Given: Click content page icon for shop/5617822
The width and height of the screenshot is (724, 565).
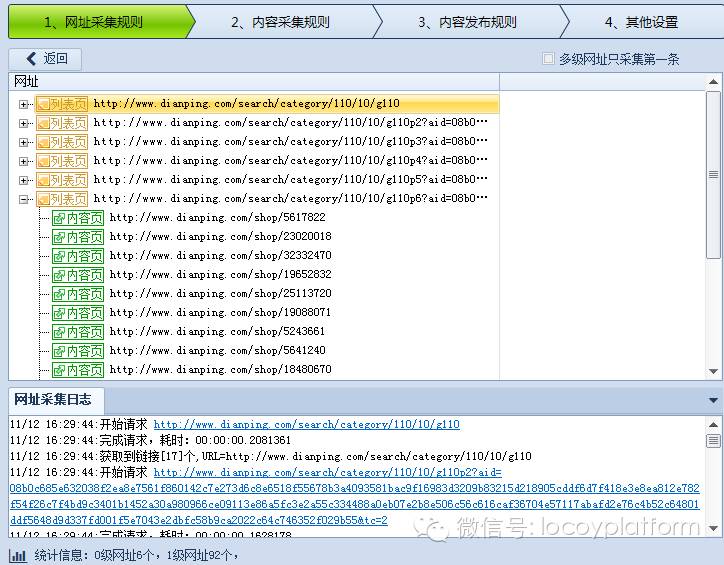Looking at the screenshot, I should [x=78, y=218].
